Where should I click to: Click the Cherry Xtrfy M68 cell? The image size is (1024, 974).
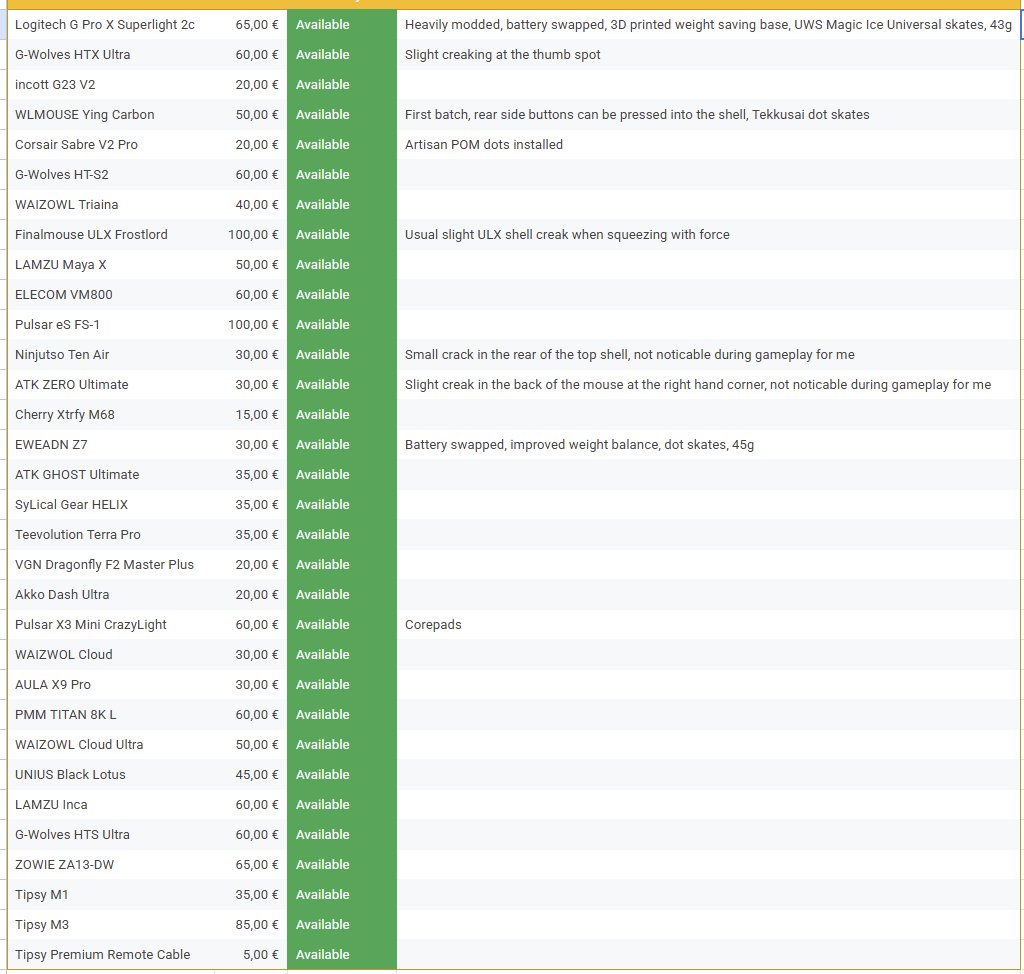(x=111, y=415)
